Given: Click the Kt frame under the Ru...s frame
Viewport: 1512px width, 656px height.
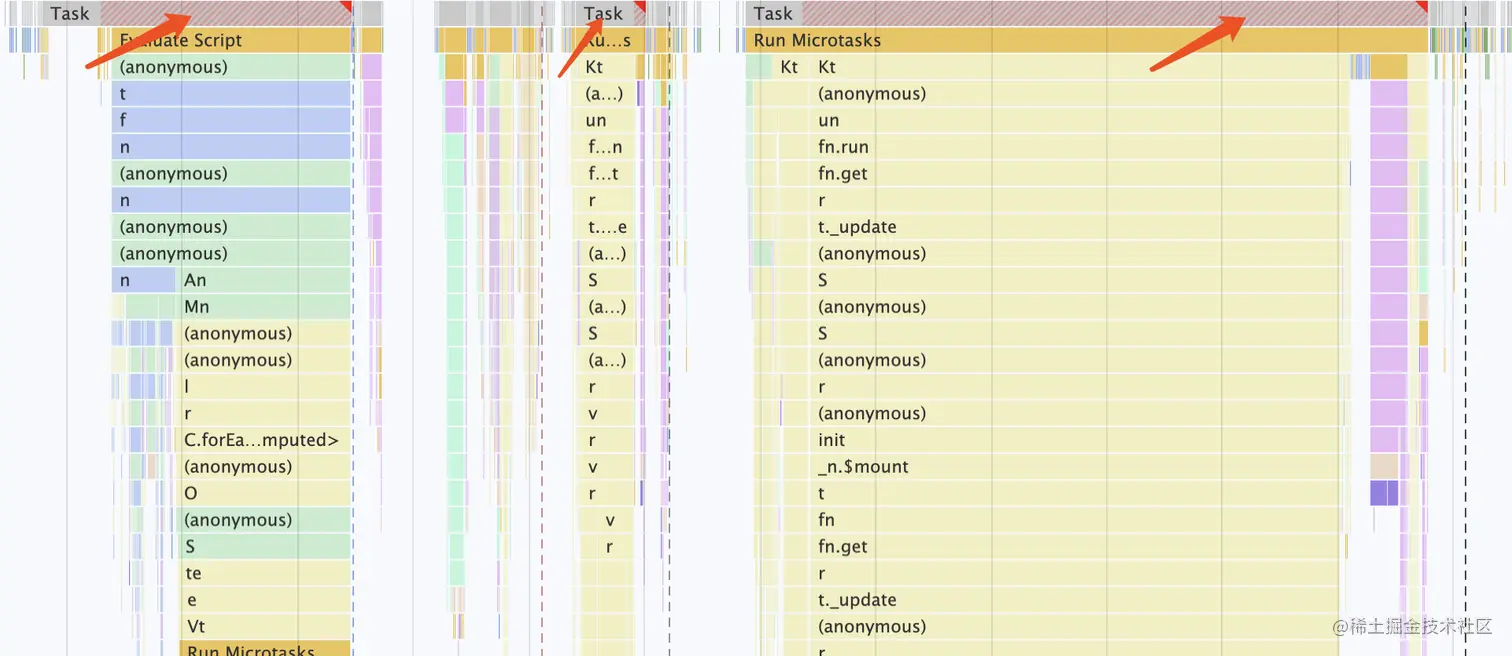Looking at the screenshot, I should (x=606, y=67).
